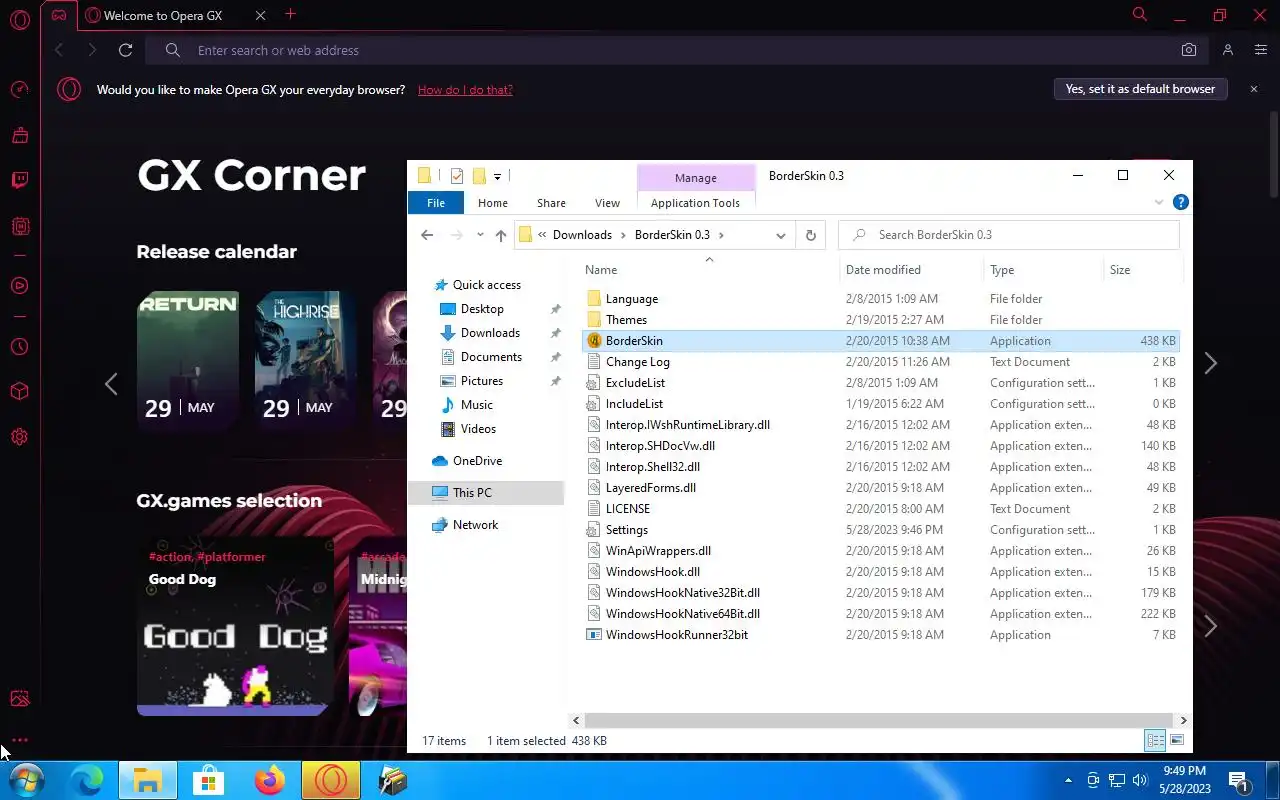Switch to the View ribbon tab
Image resolution: width=1280 pixels, height=800 pixels.
click(x=607, y=203)
